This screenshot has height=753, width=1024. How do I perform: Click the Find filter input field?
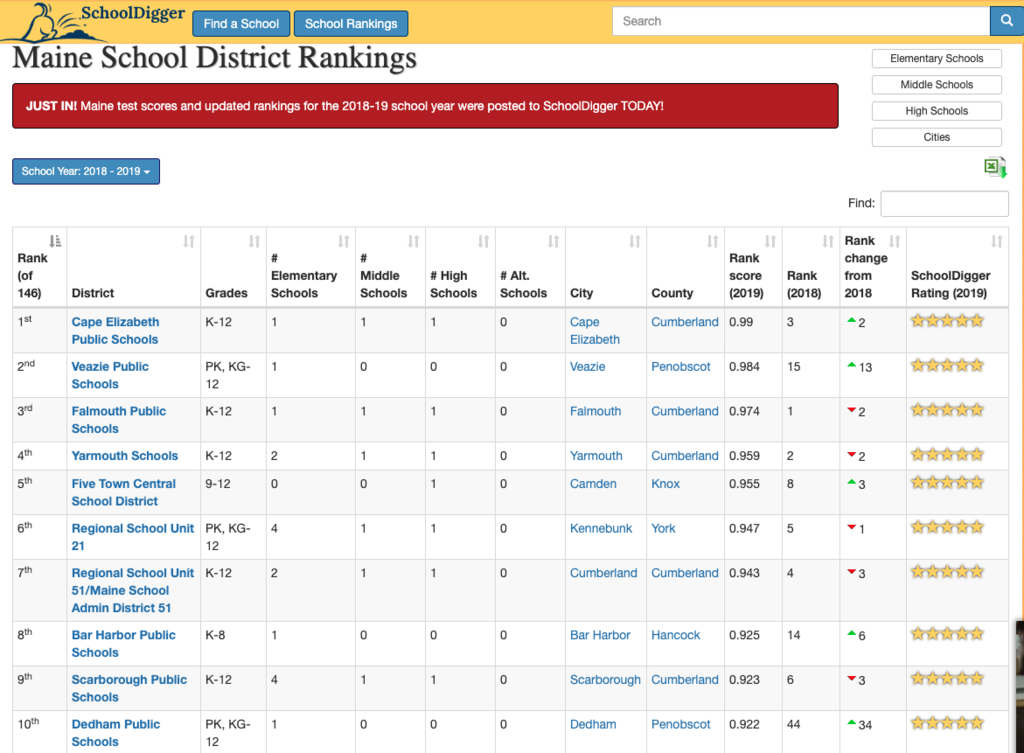(944, 203)
